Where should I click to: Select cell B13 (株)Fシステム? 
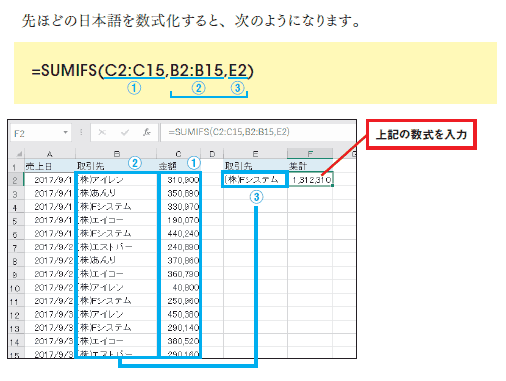[117, 328]
